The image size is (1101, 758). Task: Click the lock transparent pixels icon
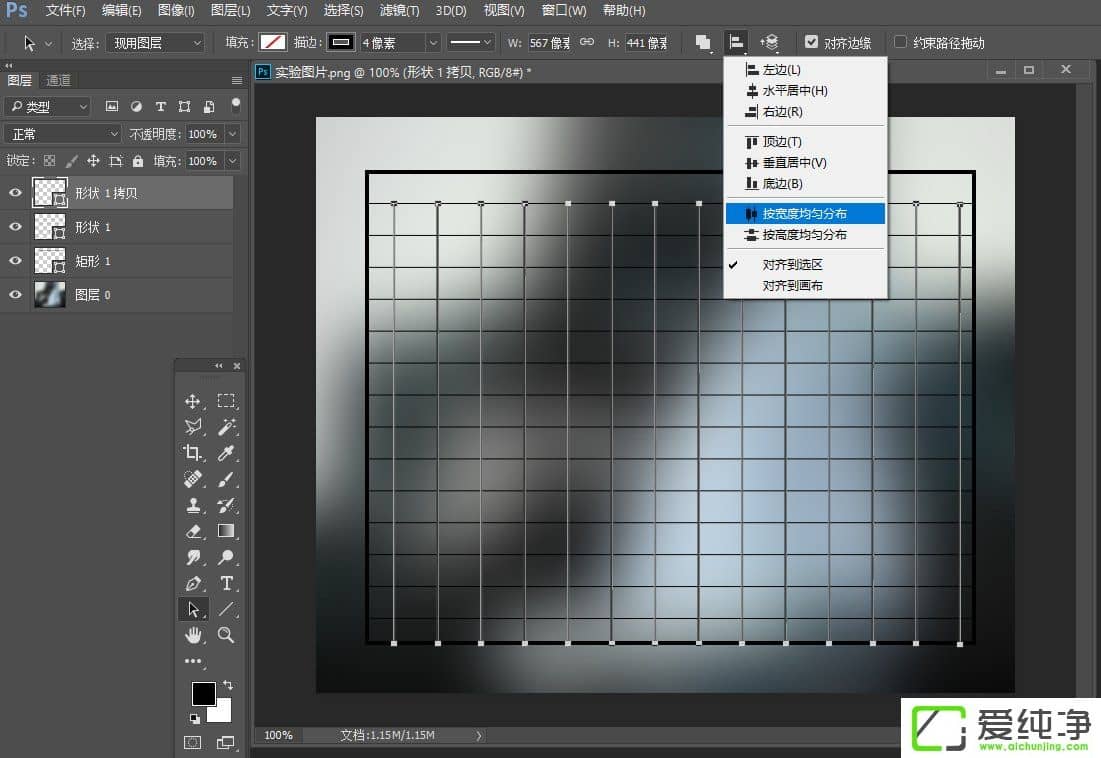click(x=50, y=161)
